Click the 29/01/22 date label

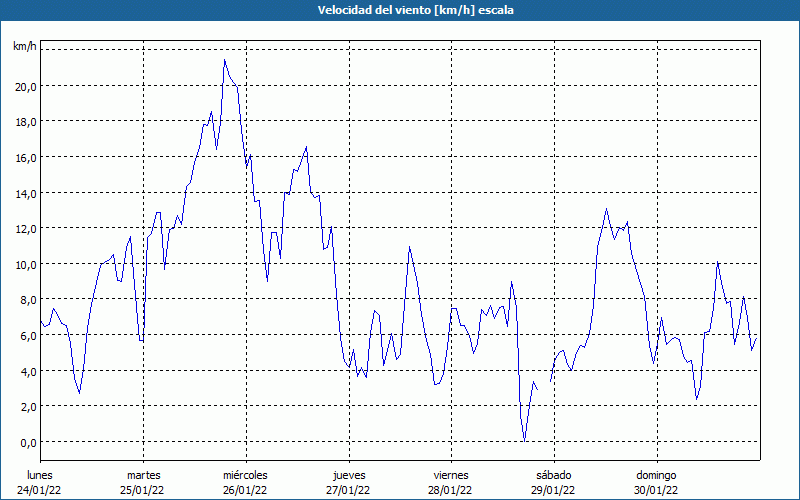[554, 490]
